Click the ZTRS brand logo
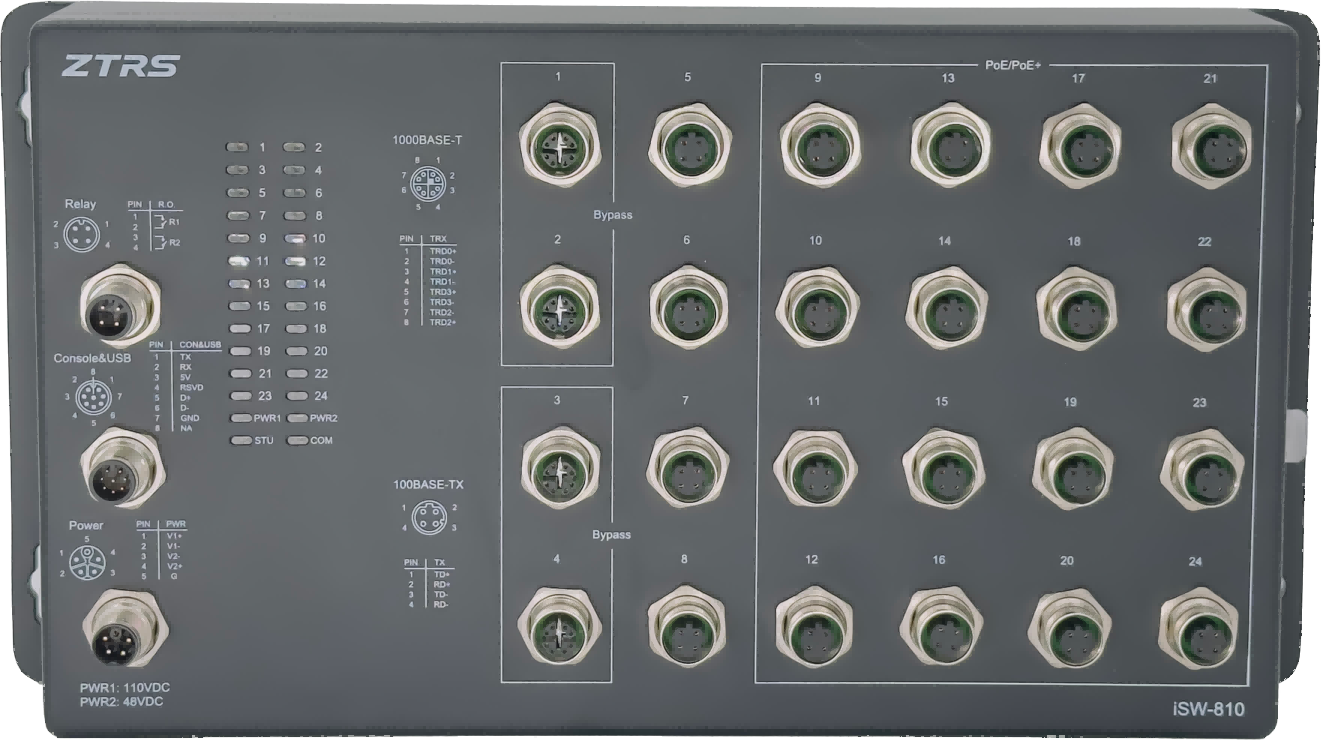 (x=120, y=67)
